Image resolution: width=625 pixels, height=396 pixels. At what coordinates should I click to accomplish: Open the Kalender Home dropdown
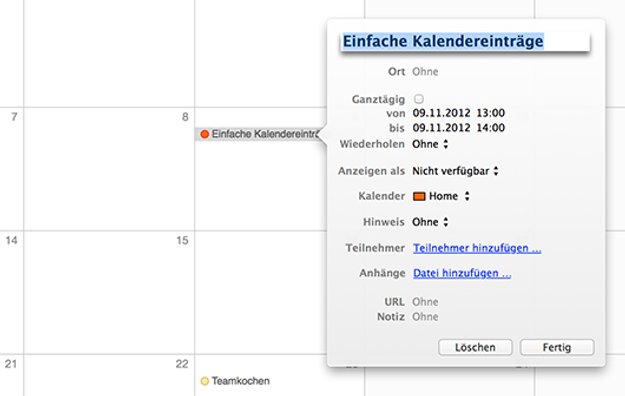click(441, 196)
